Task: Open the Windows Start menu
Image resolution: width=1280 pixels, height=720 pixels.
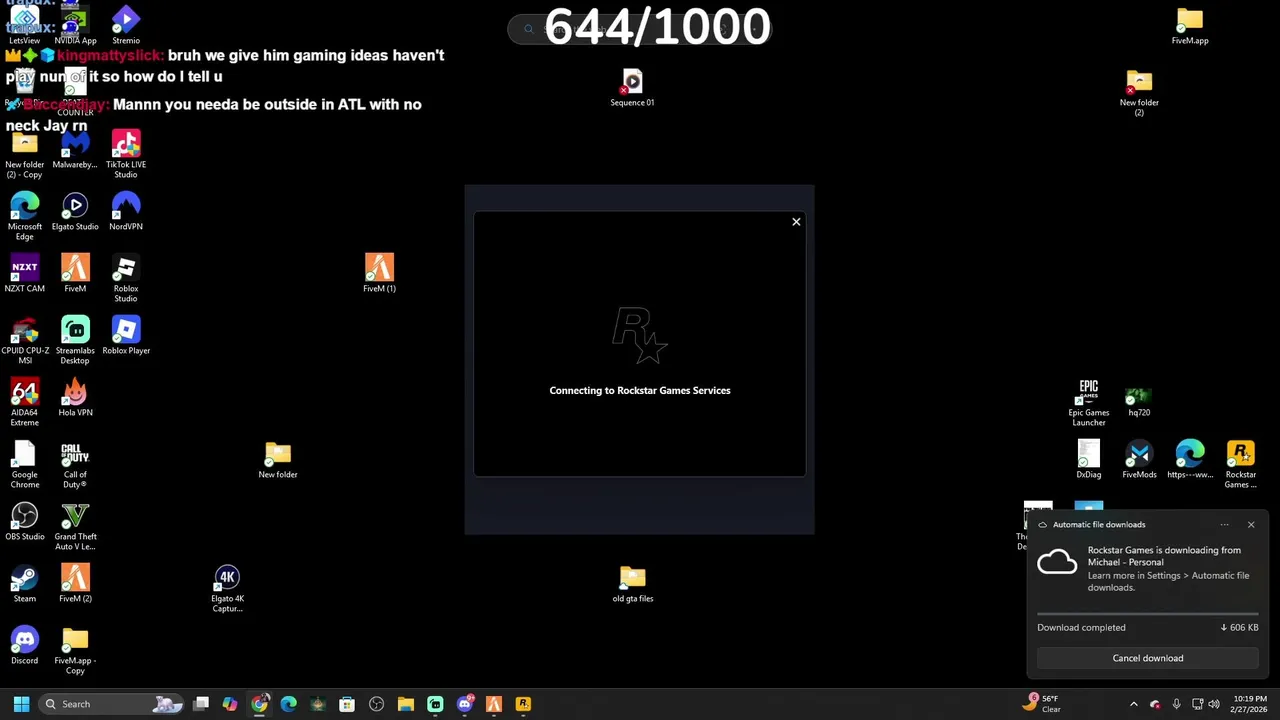Action: (x=21, y=704)
